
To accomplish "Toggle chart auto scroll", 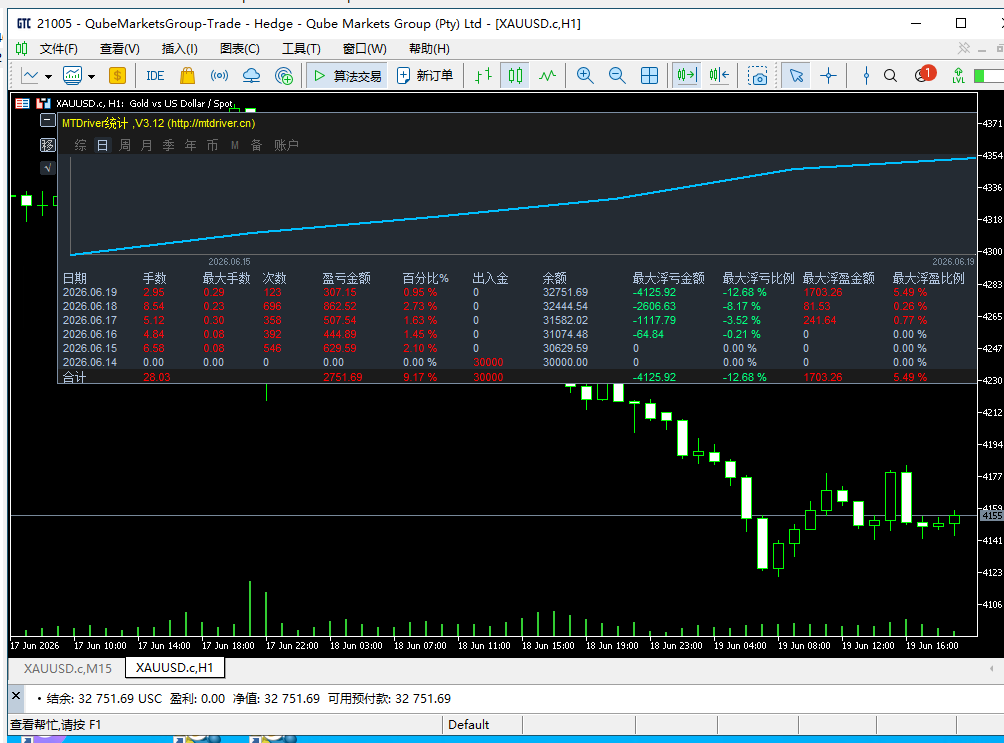I will (x=686, y=76).
